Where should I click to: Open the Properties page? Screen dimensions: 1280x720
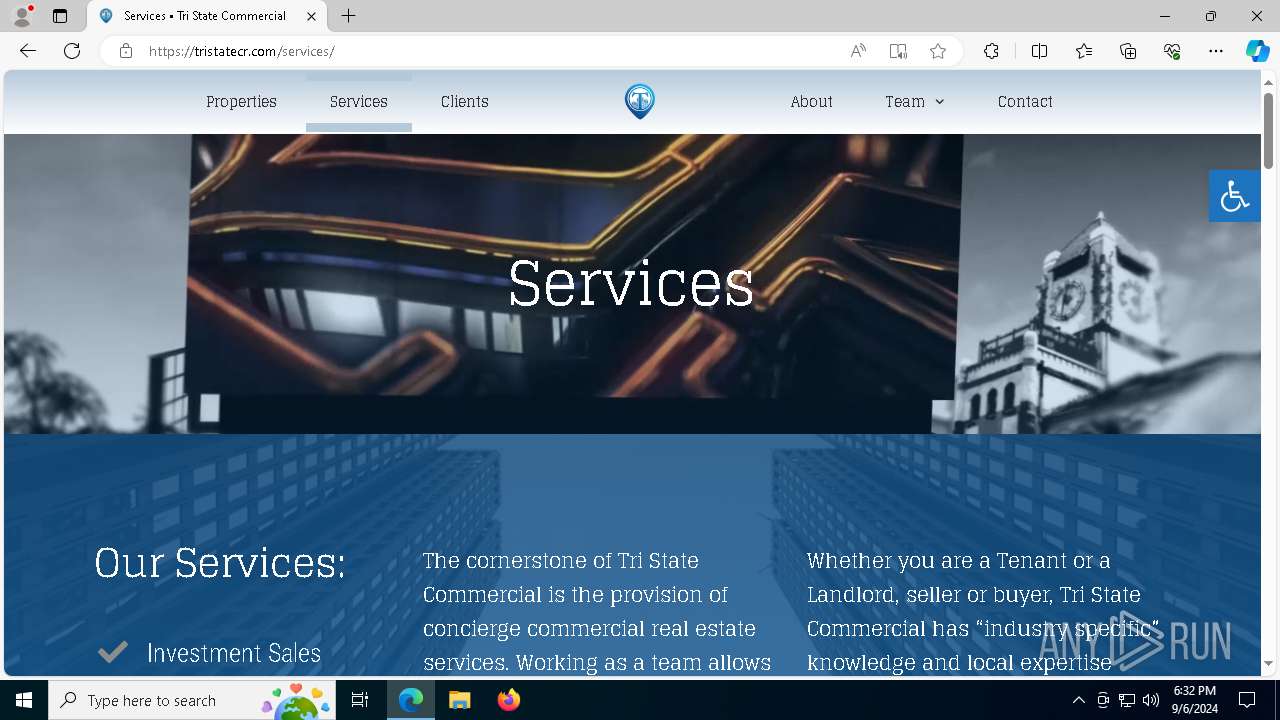(241, 102)
